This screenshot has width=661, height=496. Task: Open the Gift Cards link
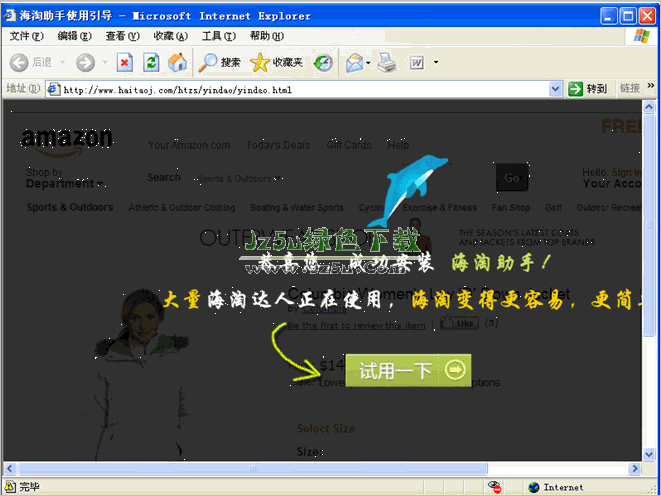click(349, 145)
